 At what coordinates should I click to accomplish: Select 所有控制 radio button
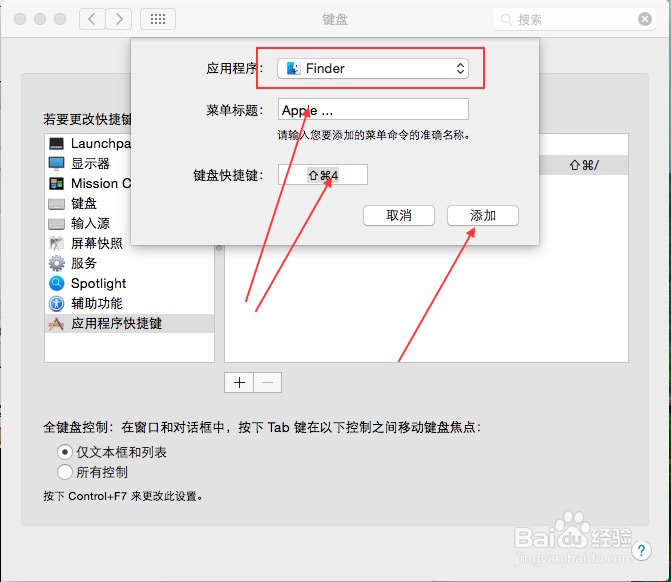[x=65, y=472]
